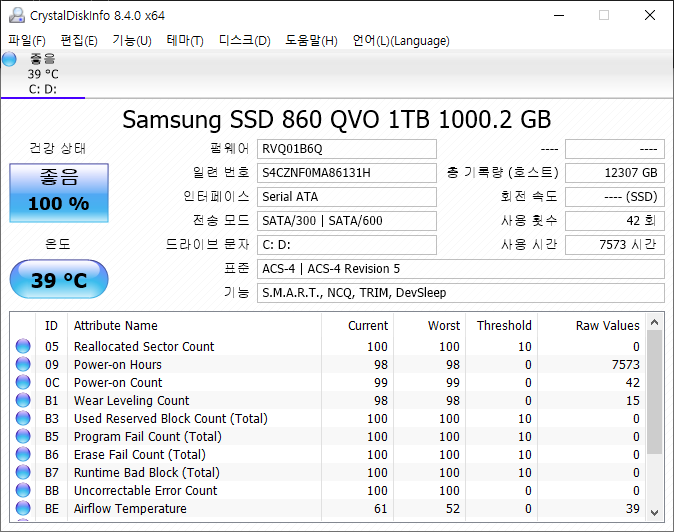The width and height of the screenshot is (674, 532).
Task: Open the 편집(E) menu
Action: coord(79,40)
